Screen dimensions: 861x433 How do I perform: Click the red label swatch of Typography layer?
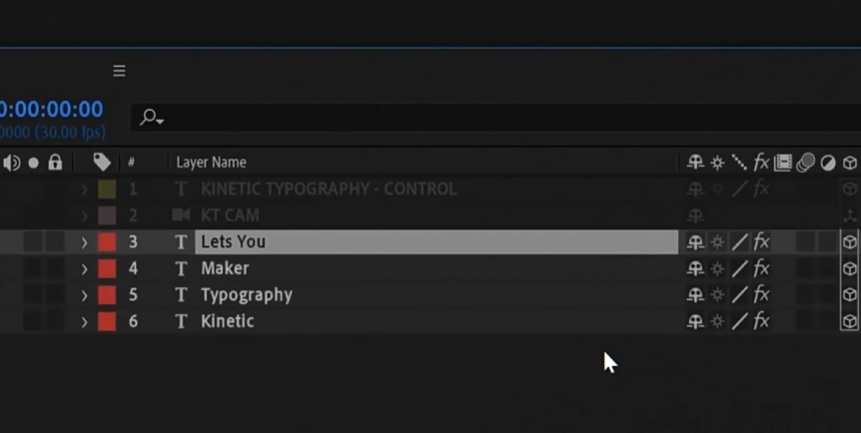point(106,295)
